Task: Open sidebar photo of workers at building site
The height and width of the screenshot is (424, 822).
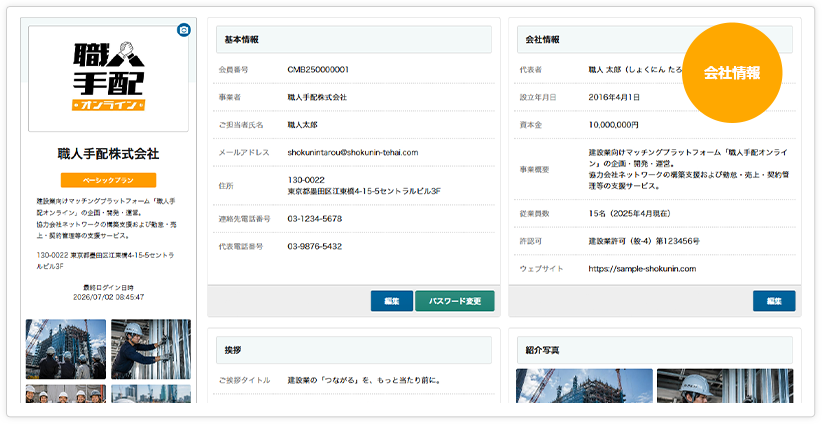Action: [x=66, y=349]
